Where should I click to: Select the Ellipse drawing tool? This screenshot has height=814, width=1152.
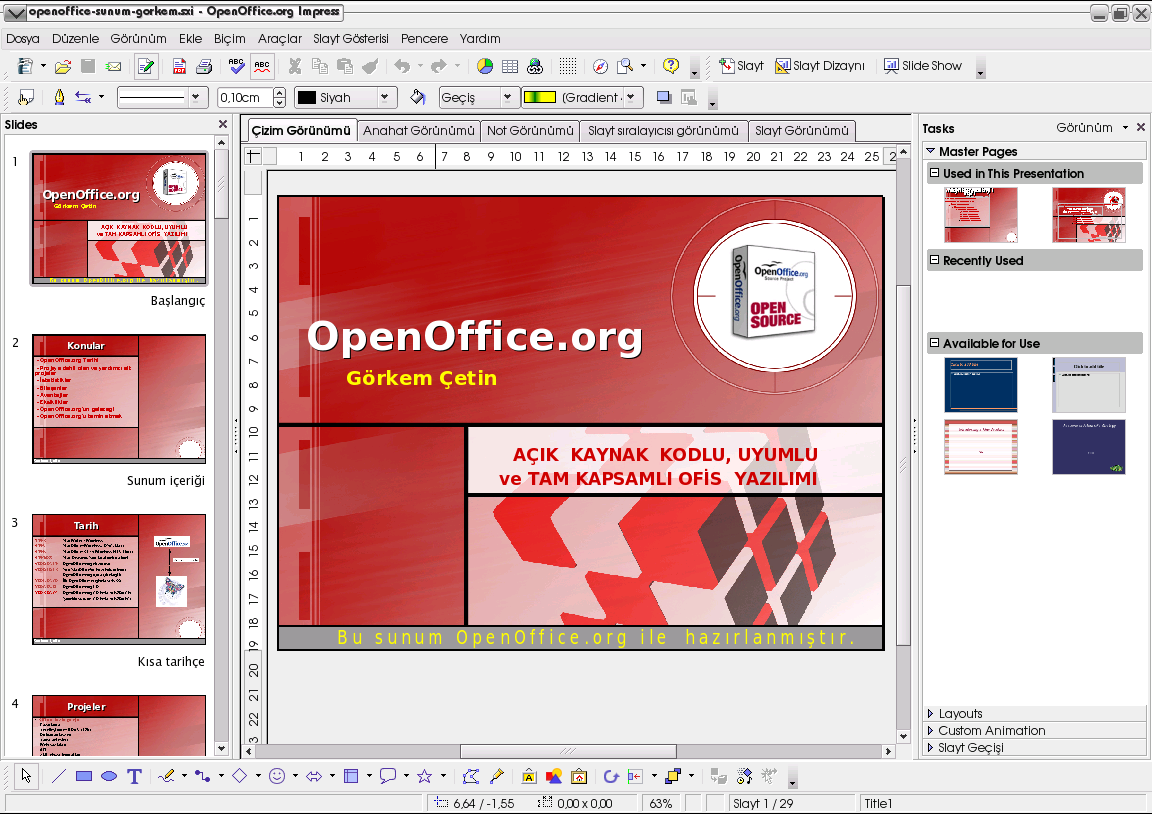pyautogui.click(x=109, y=776)
